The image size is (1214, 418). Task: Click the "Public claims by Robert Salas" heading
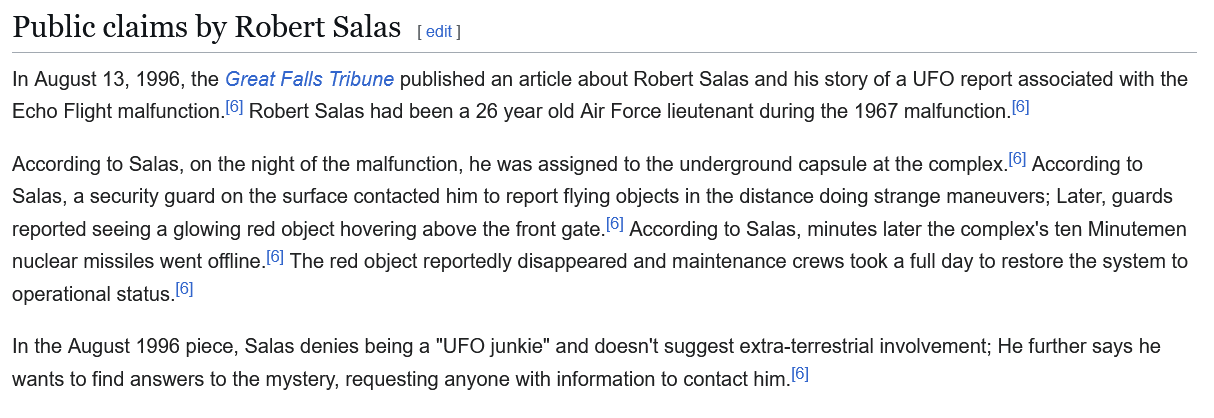206,28
